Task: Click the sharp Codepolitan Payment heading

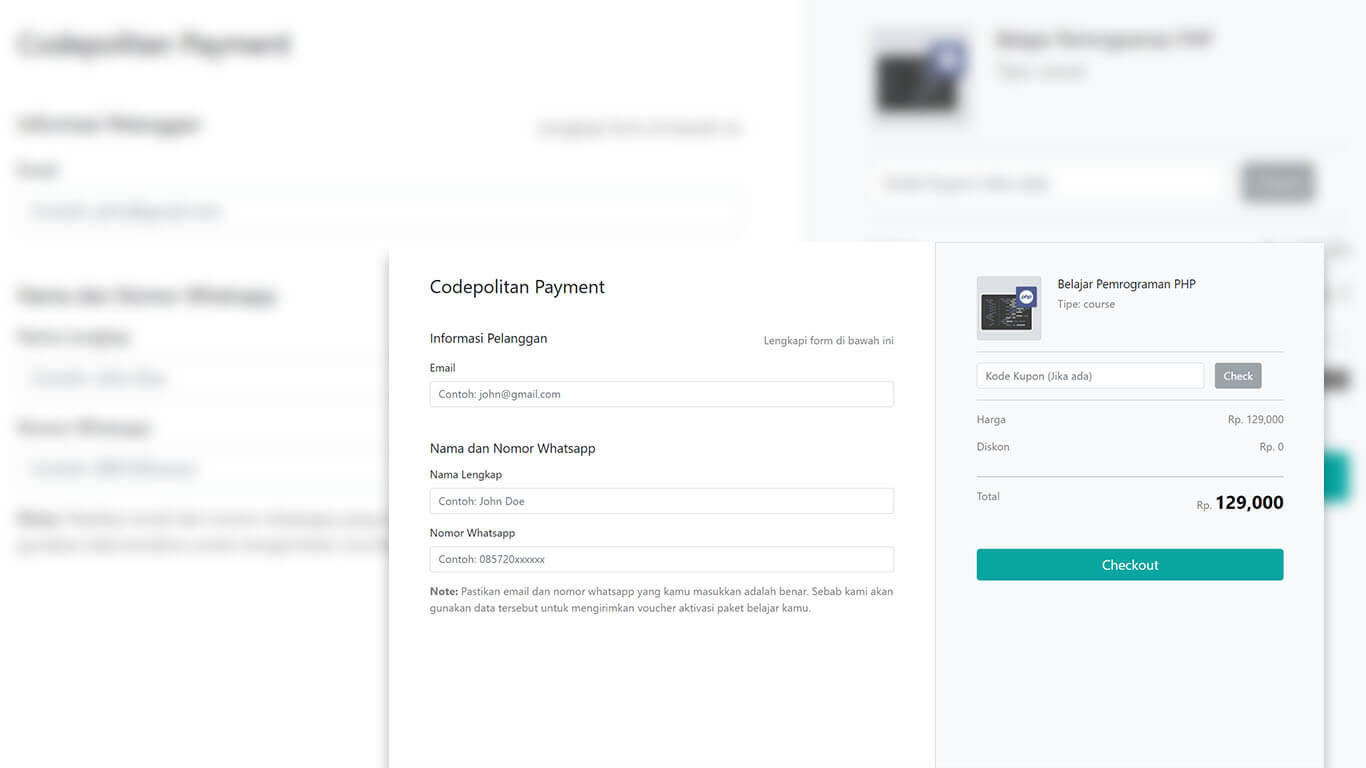Action: 517,287
